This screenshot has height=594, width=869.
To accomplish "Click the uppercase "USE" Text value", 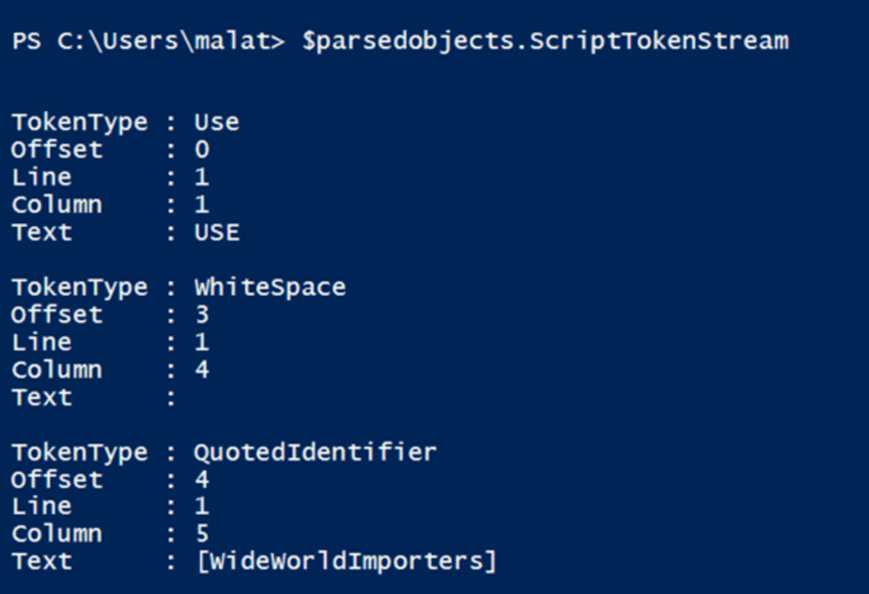I will click(x=216, y=233).
